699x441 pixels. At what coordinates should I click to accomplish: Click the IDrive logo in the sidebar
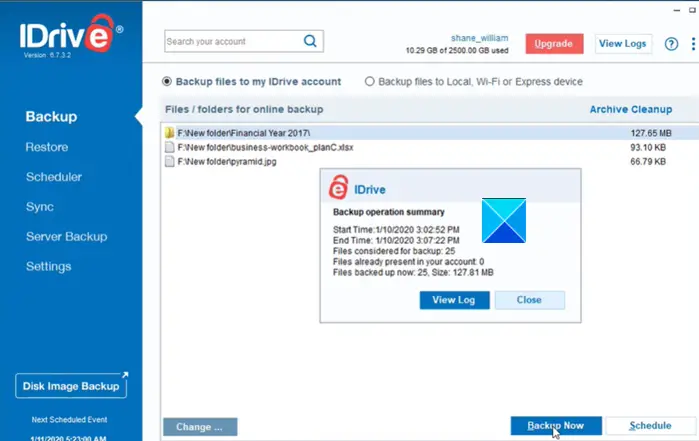click(71, 33)
